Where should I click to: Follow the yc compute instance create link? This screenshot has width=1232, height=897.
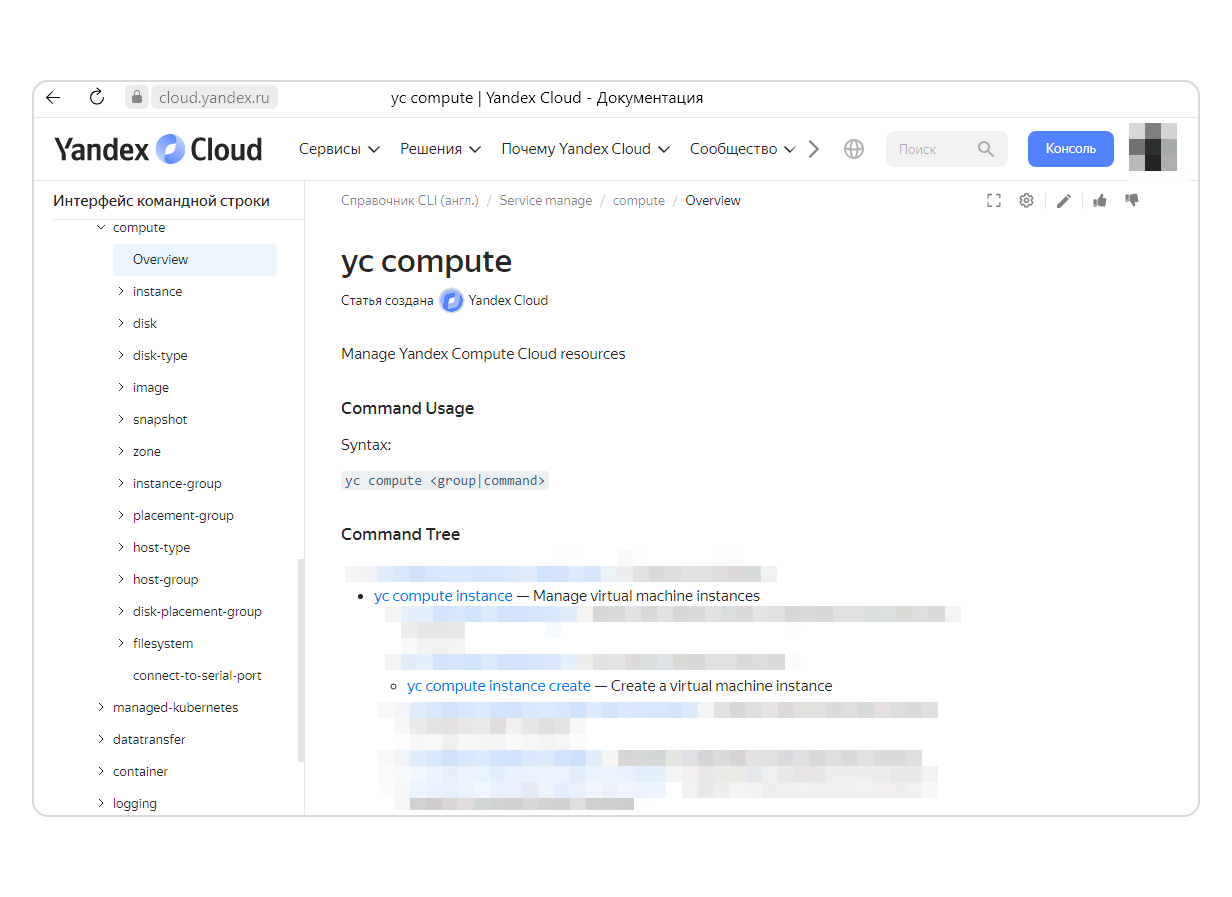(498, 686)
